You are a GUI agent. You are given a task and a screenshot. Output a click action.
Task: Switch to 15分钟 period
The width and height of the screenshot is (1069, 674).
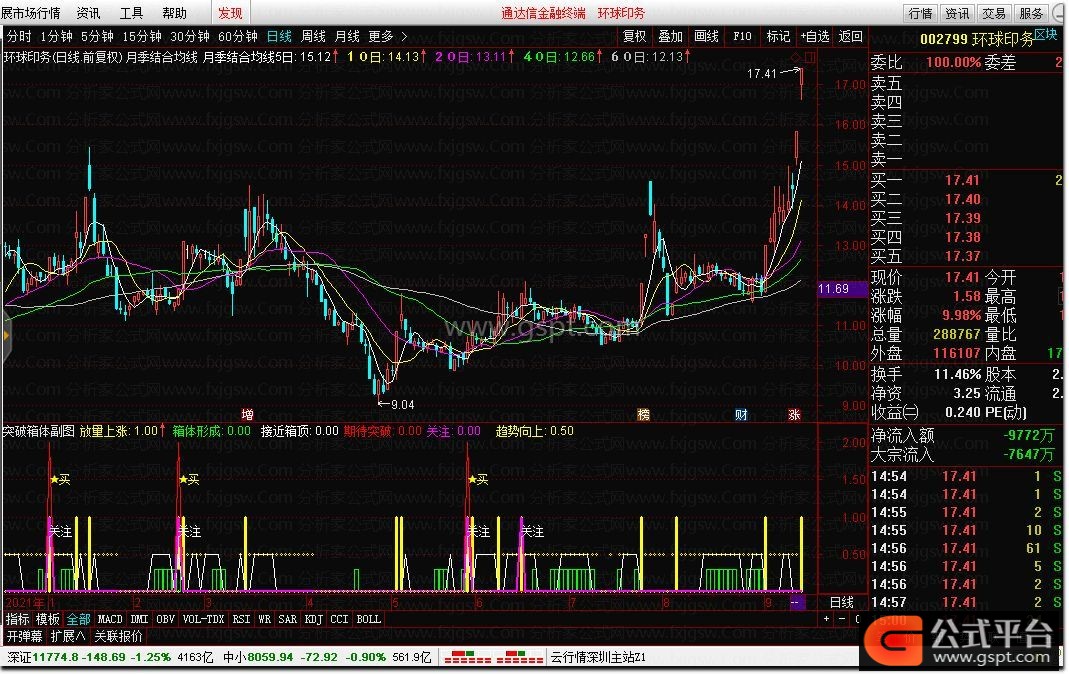point(142,36)
